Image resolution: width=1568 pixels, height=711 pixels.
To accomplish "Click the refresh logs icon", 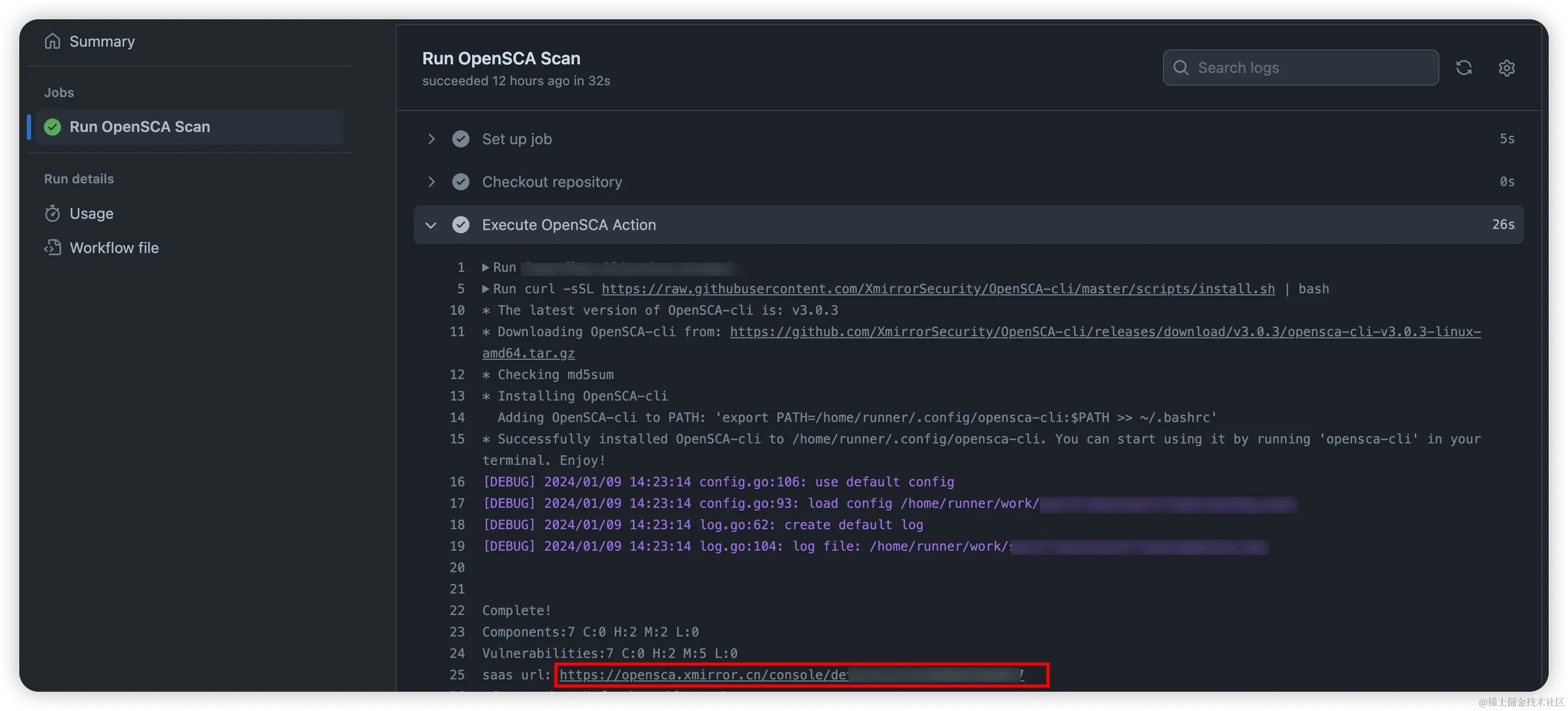I will tap(1464, 68).
